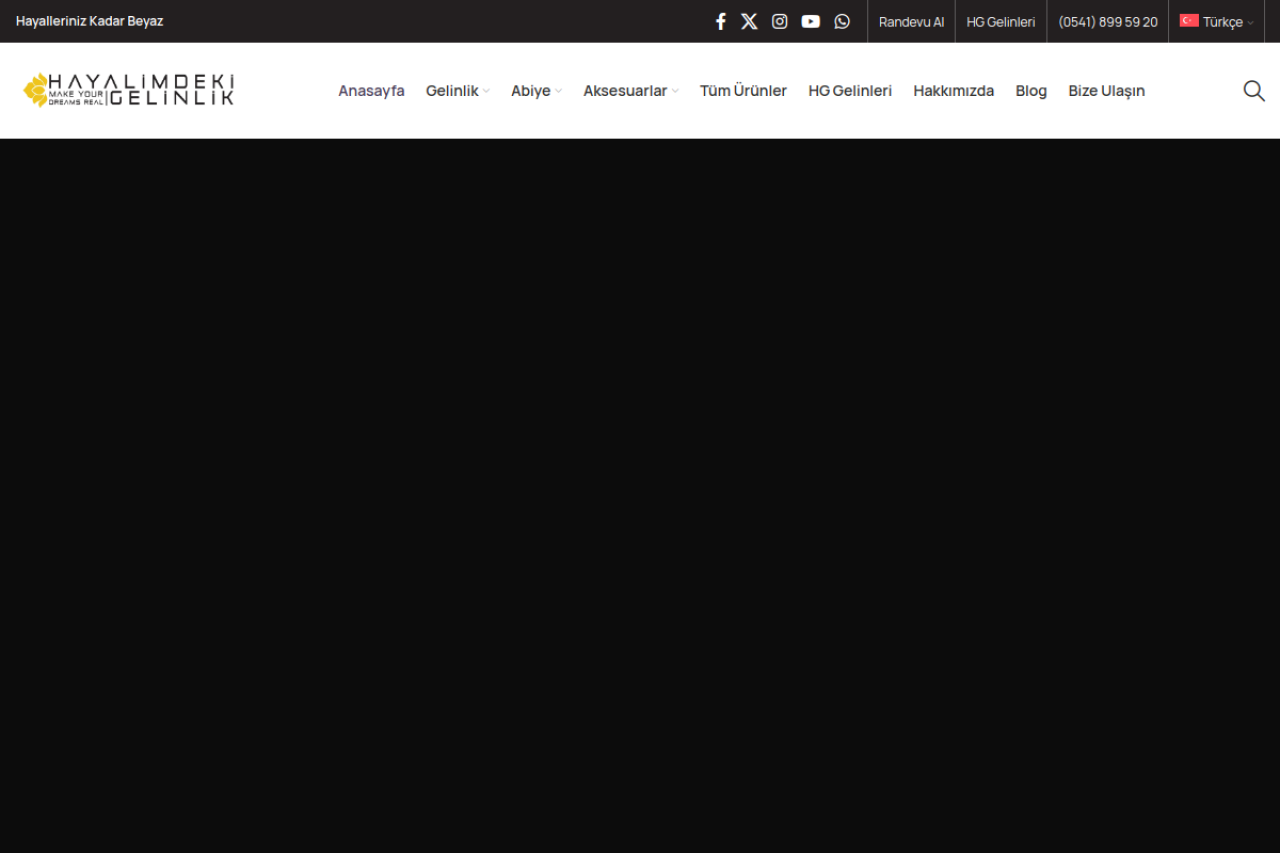Expand the Gelinlik menu chevron
This screenshot has width=1280, height=853.
486,91
